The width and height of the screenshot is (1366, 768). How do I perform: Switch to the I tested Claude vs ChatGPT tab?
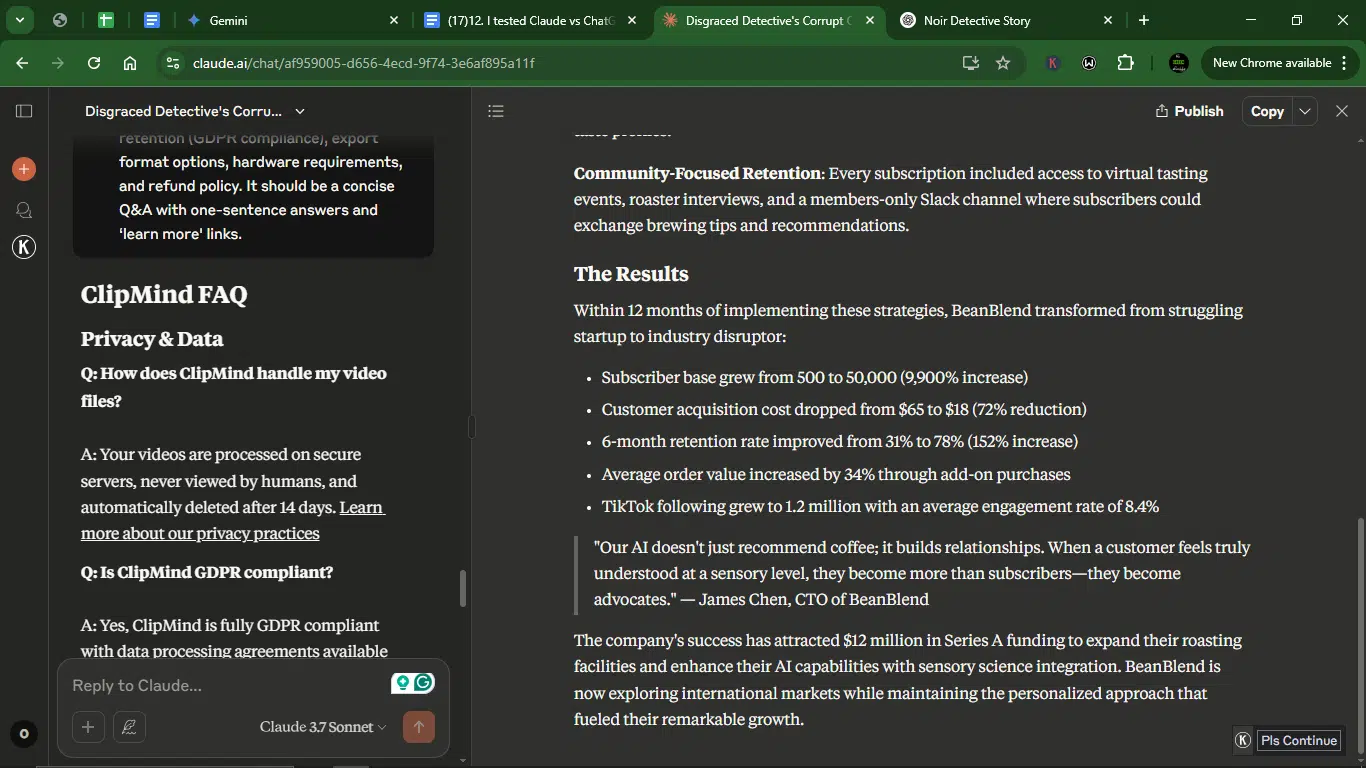[532, 20]
